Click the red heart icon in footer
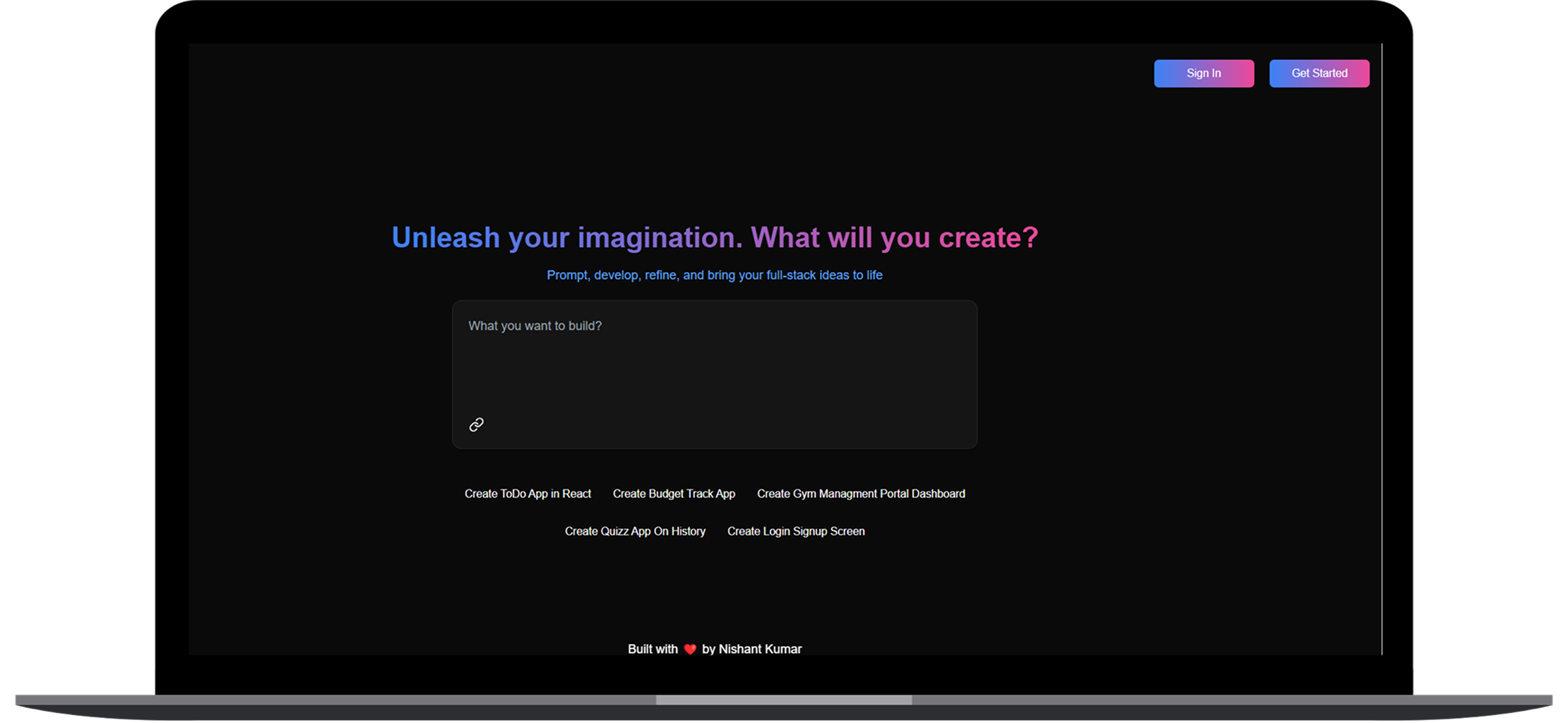The width and height of the screenshot is (1568, 723). pos(690,650)
